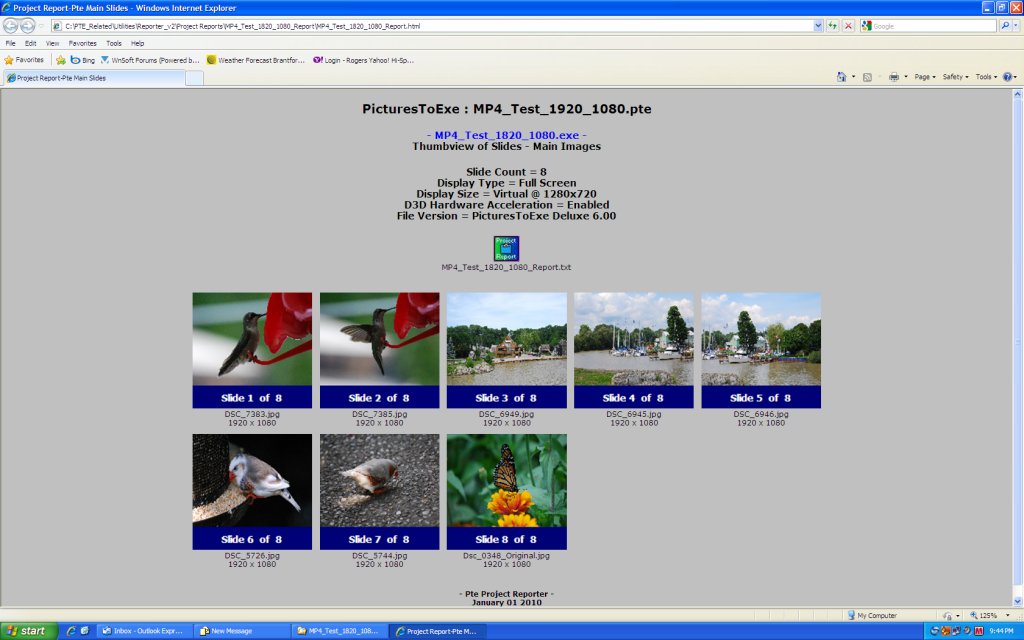The width and height of the screenshot is (1024, 640).
Task: Open Slide 1 hummingbird thumbnail
Action: (252, 350)
